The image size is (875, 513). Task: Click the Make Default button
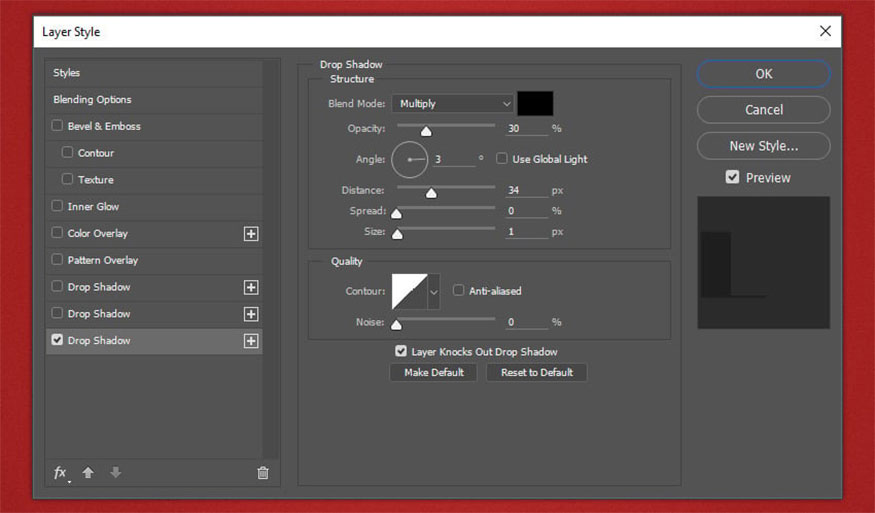pos(433,372)
